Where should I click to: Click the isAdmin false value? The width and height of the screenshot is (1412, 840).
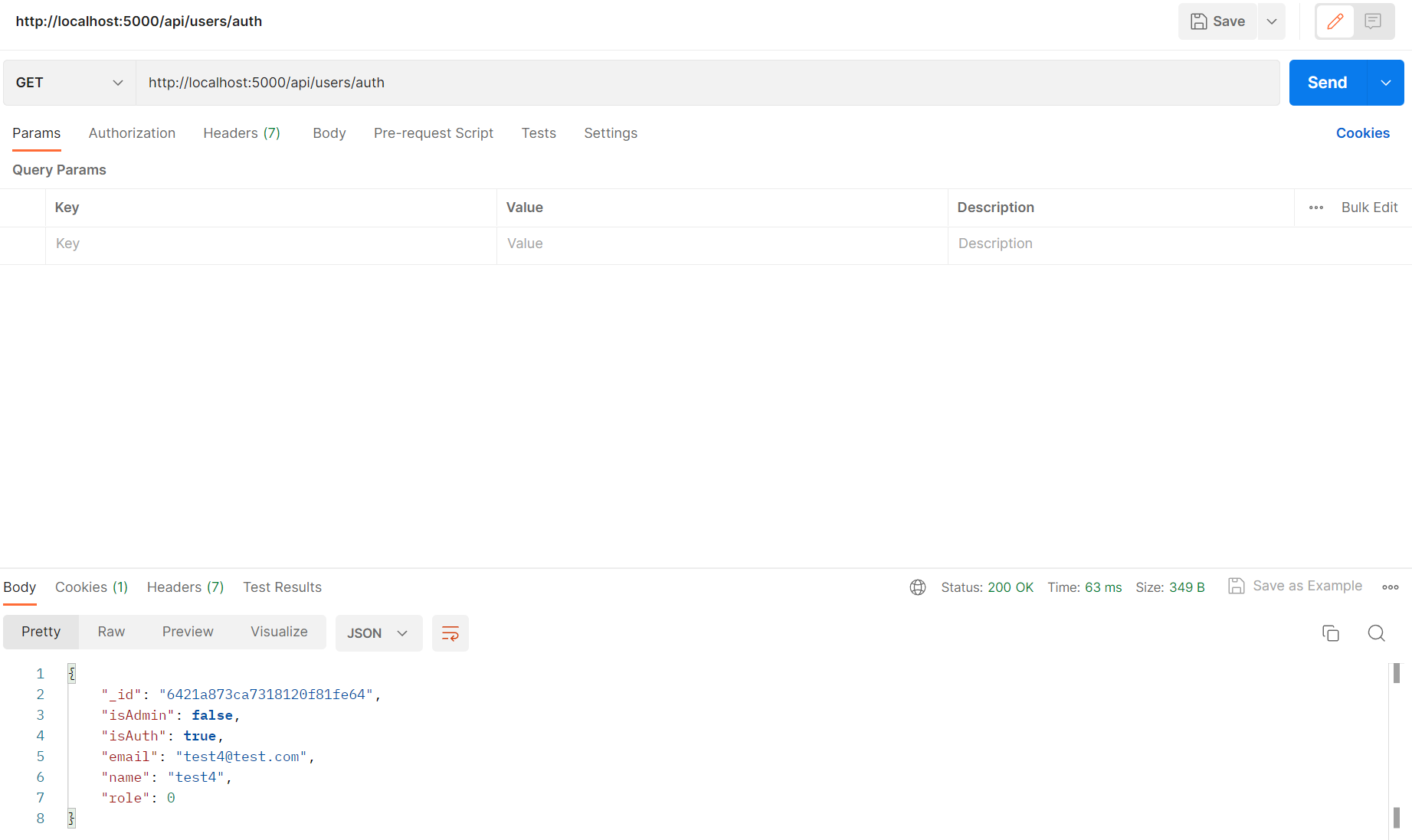point(212,715)
